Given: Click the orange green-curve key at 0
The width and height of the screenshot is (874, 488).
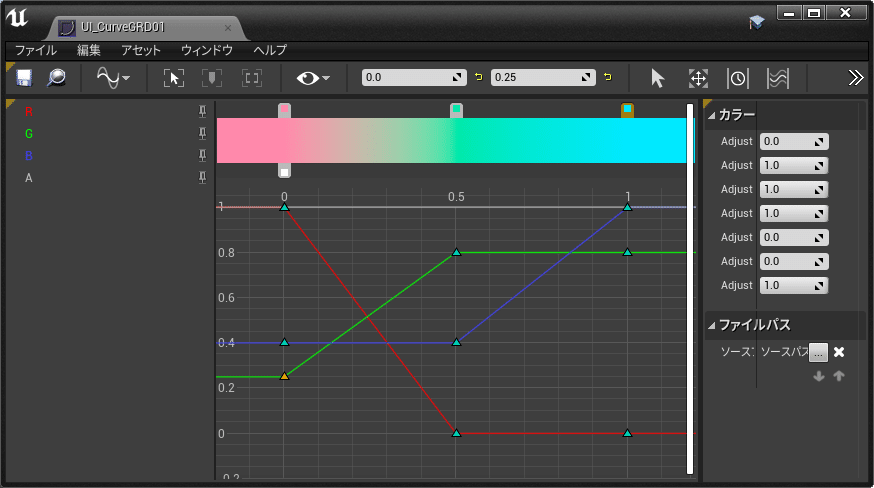Looking at the screenshot, I should tap(284, 376).
